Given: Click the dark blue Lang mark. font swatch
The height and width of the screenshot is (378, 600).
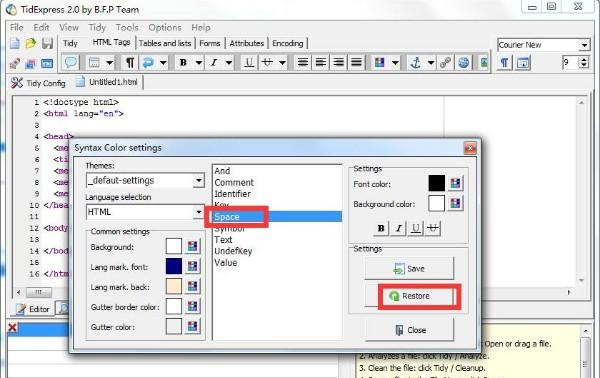Looking at the screenshot, I should tap(174, 266).
